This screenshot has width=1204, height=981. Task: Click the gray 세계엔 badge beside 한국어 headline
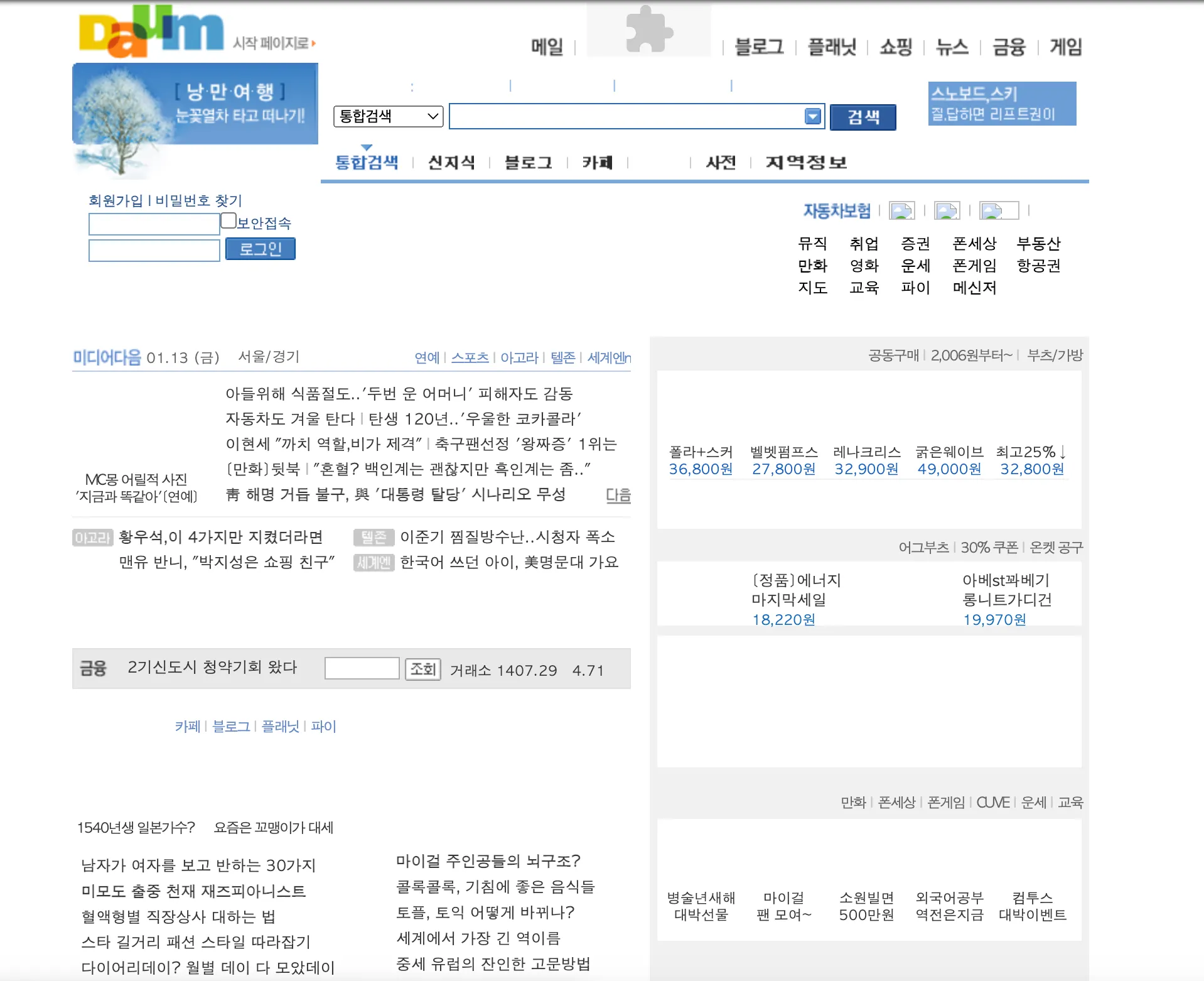point(374,563)
